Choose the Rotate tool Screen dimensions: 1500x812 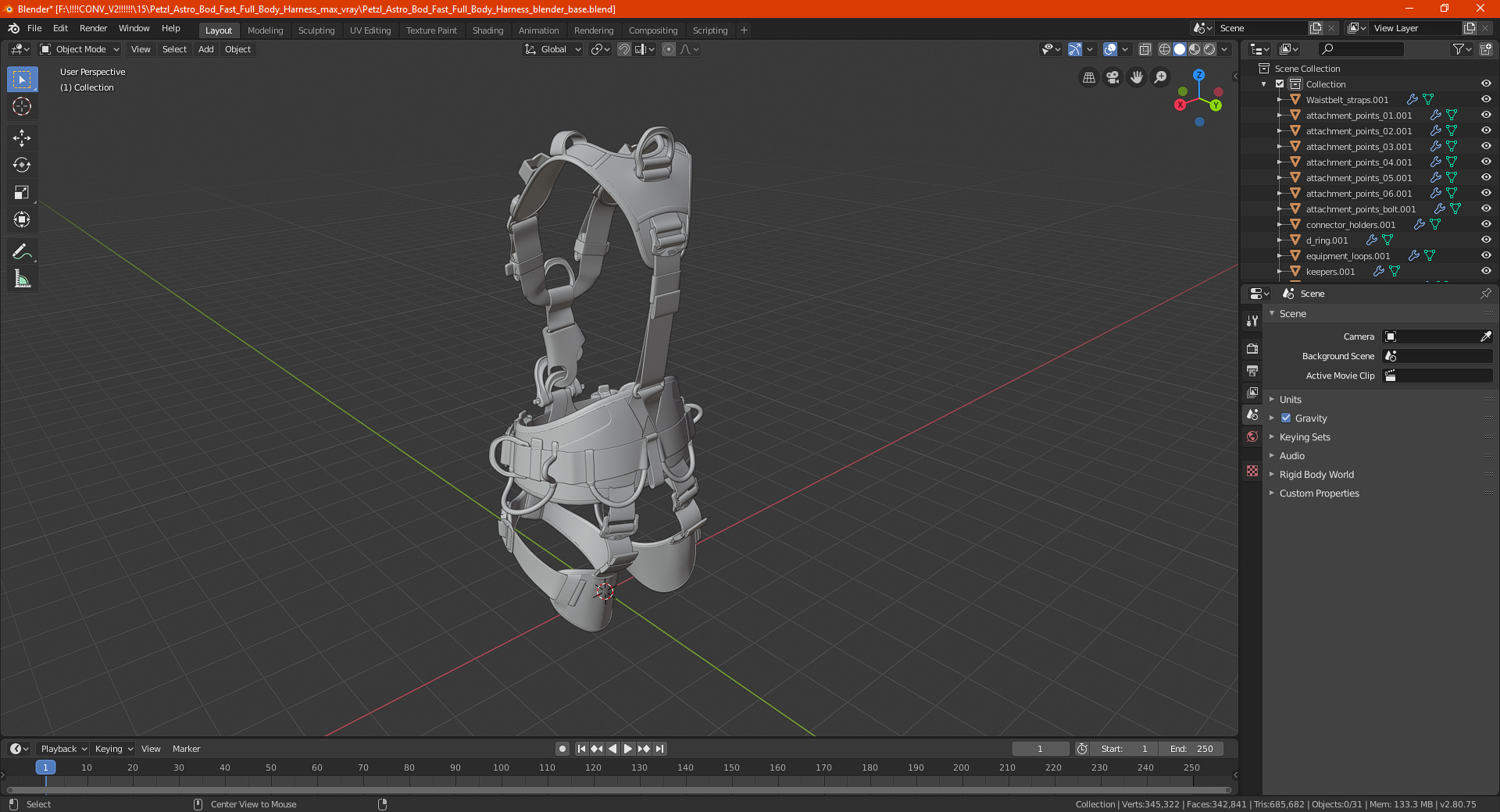click(22, 165)
